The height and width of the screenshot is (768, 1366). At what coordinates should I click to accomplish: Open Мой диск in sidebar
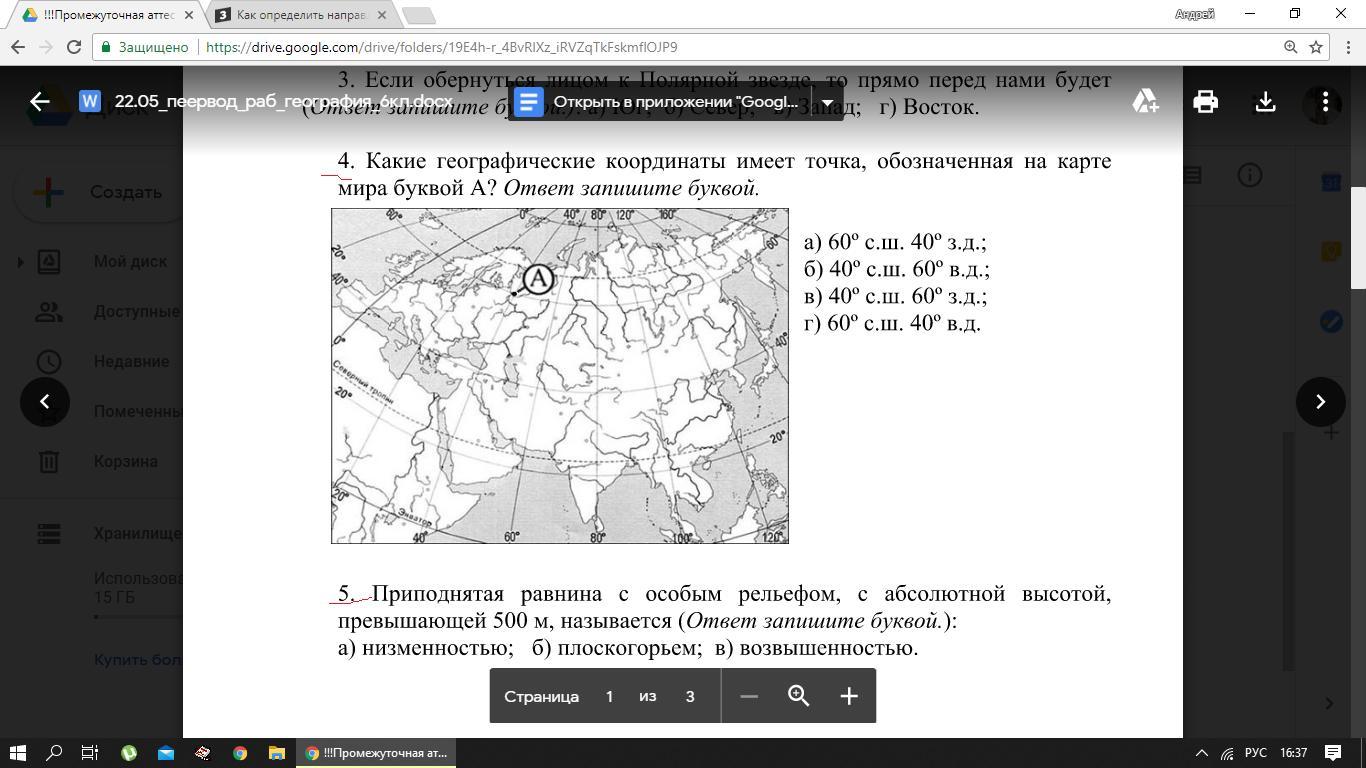(130, 261)
